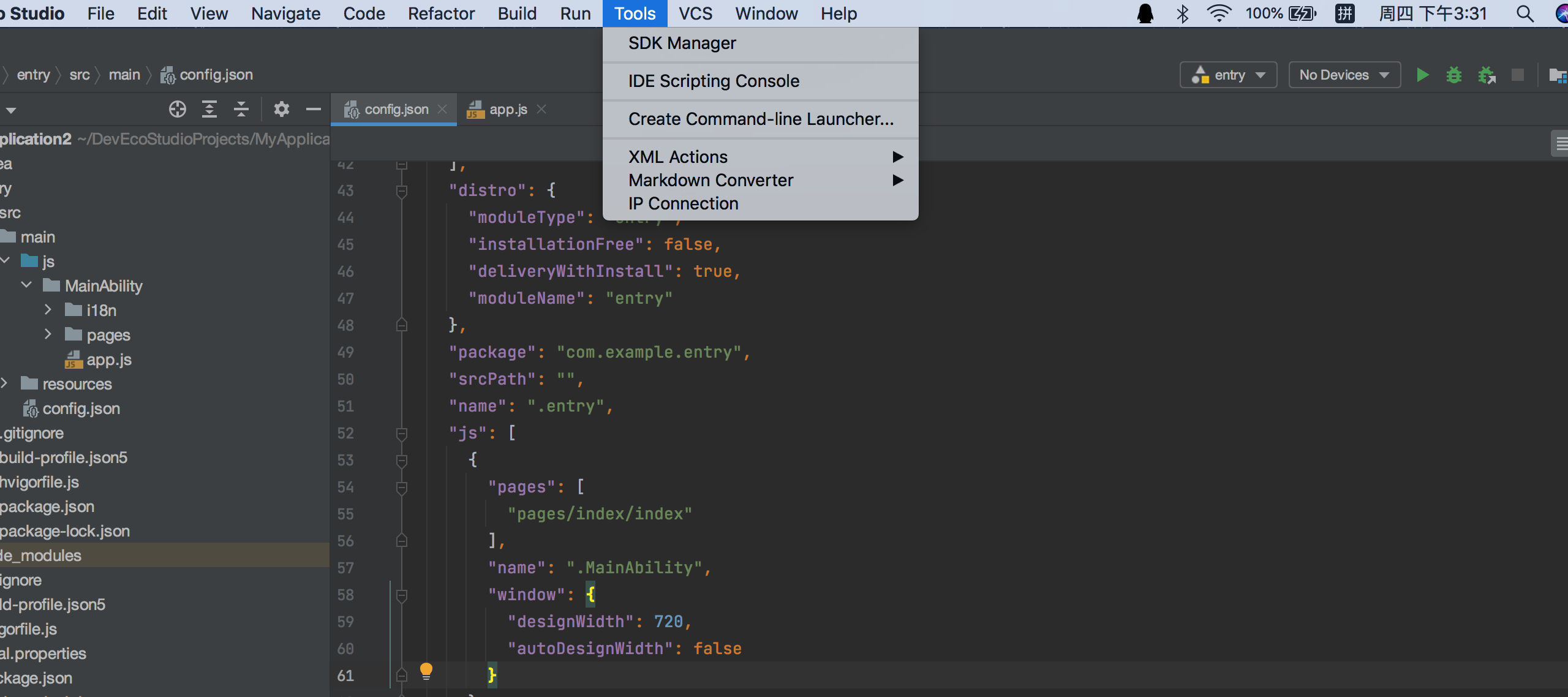This screenshot has height=697, width=1568.
Task: Open the VCS menu
Action: [x=695, y=13]
